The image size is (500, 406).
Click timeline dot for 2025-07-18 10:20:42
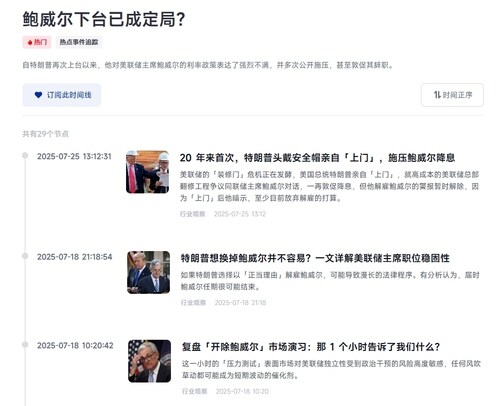pyautogui.click(x=25, y=344)
